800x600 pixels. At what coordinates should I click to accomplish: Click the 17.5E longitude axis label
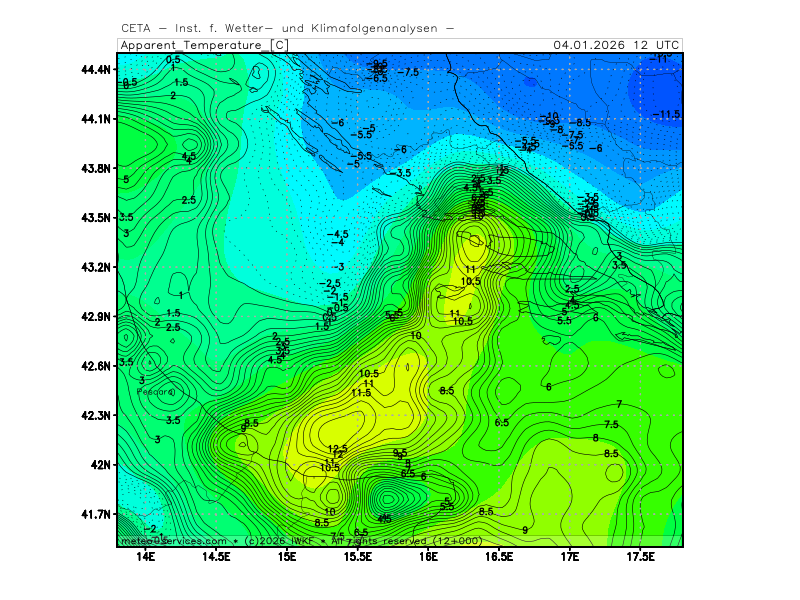click(640, 556)
